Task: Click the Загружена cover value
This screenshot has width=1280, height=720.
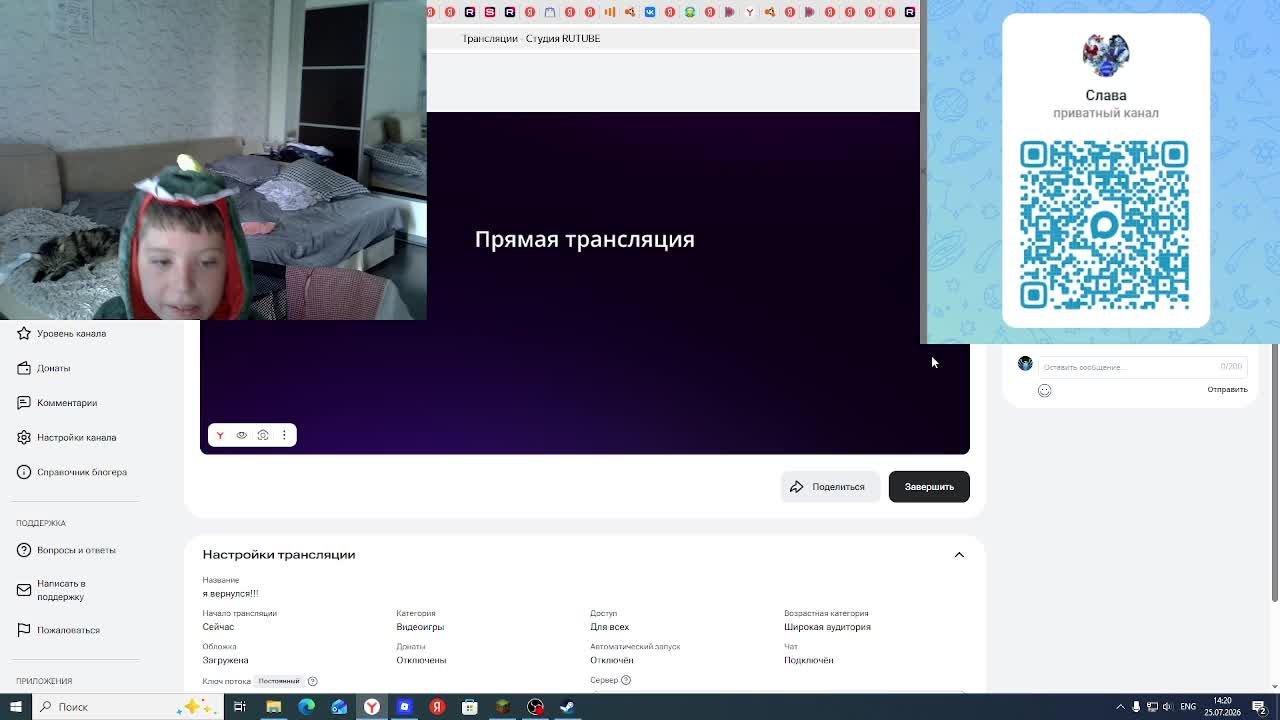Action: pos(225,660)
